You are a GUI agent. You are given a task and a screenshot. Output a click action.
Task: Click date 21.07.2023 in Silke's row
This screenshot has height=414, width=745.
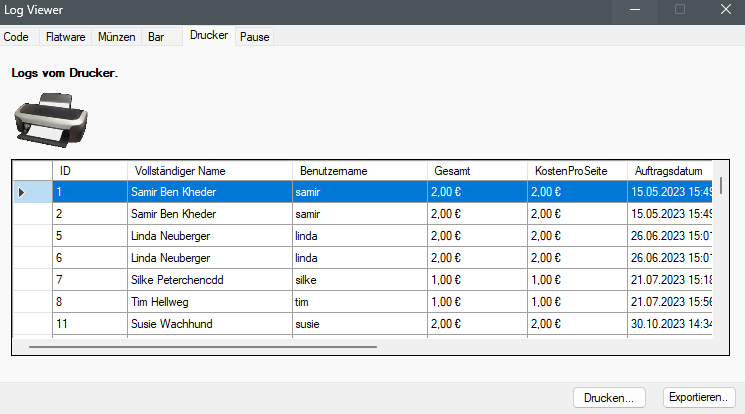[670, 280]
